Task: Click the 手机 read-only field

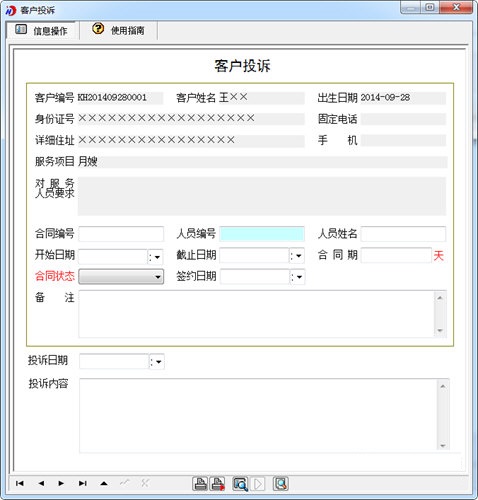Action: pos(403,140)
